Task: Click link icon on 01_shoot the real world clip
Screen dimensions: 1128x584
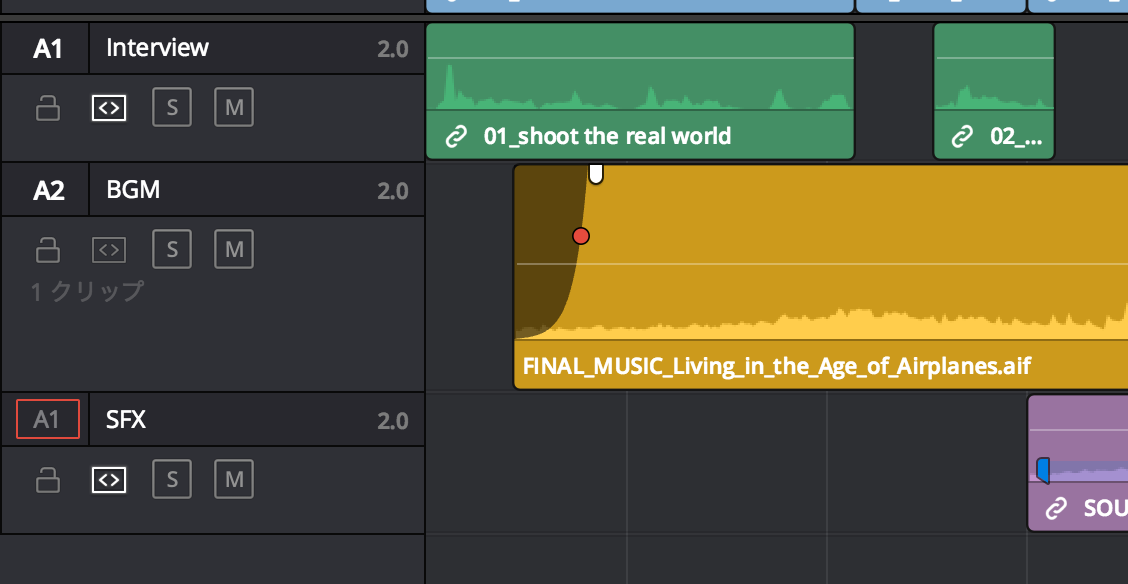Action: 456,137
